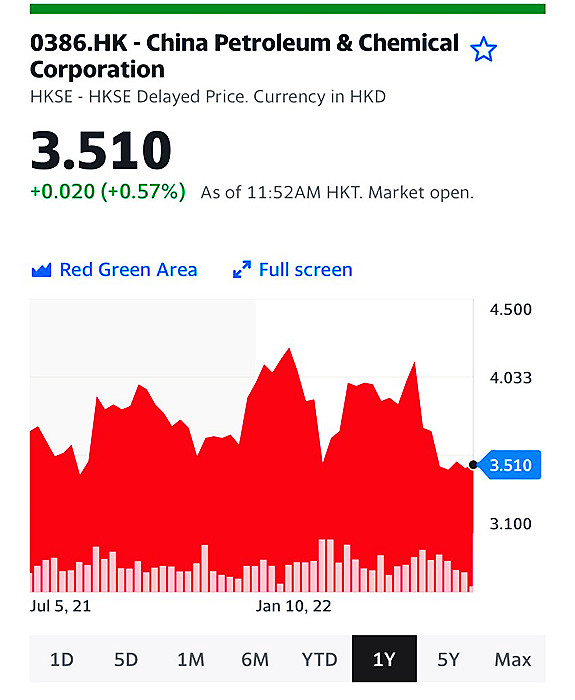Switch chart to 1M range

click(x=191, y=659)
